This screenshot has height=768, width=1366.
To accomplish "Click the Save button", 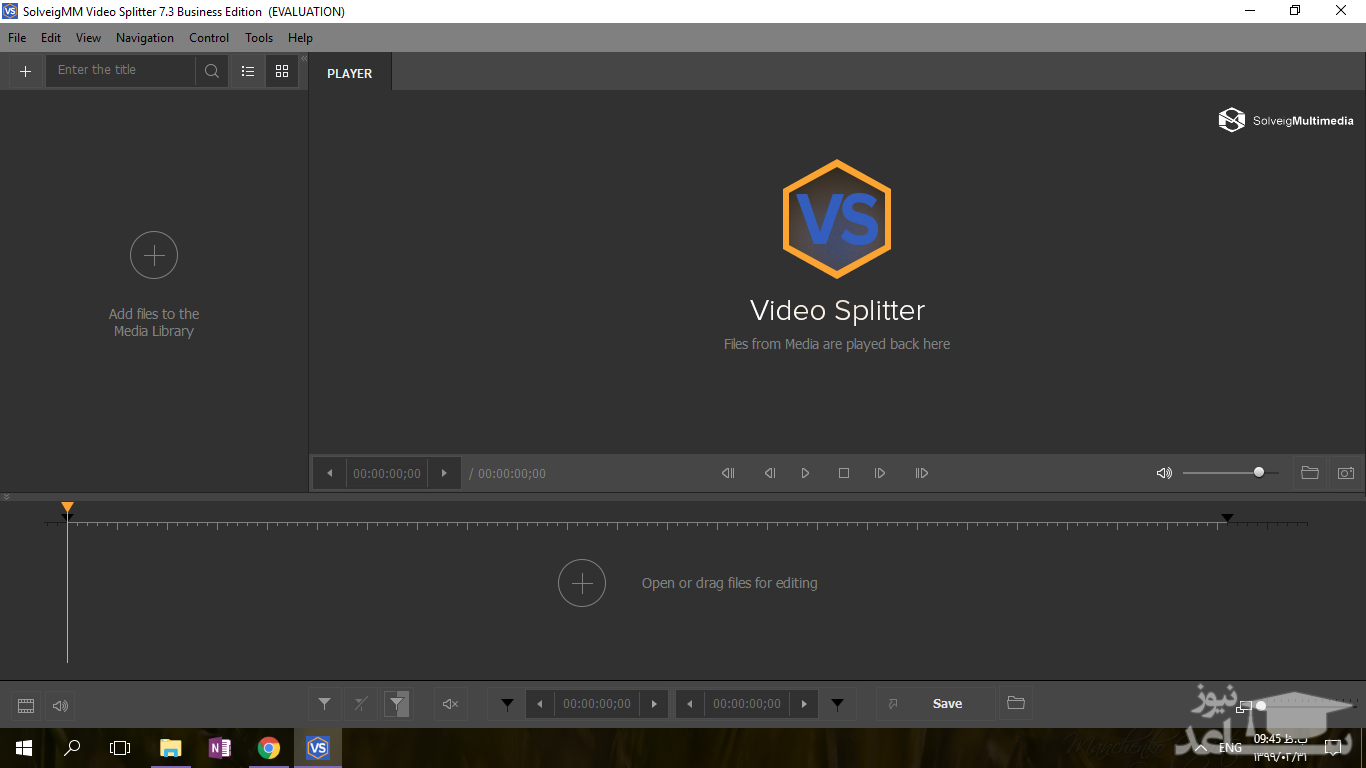I will pos(946,704).
